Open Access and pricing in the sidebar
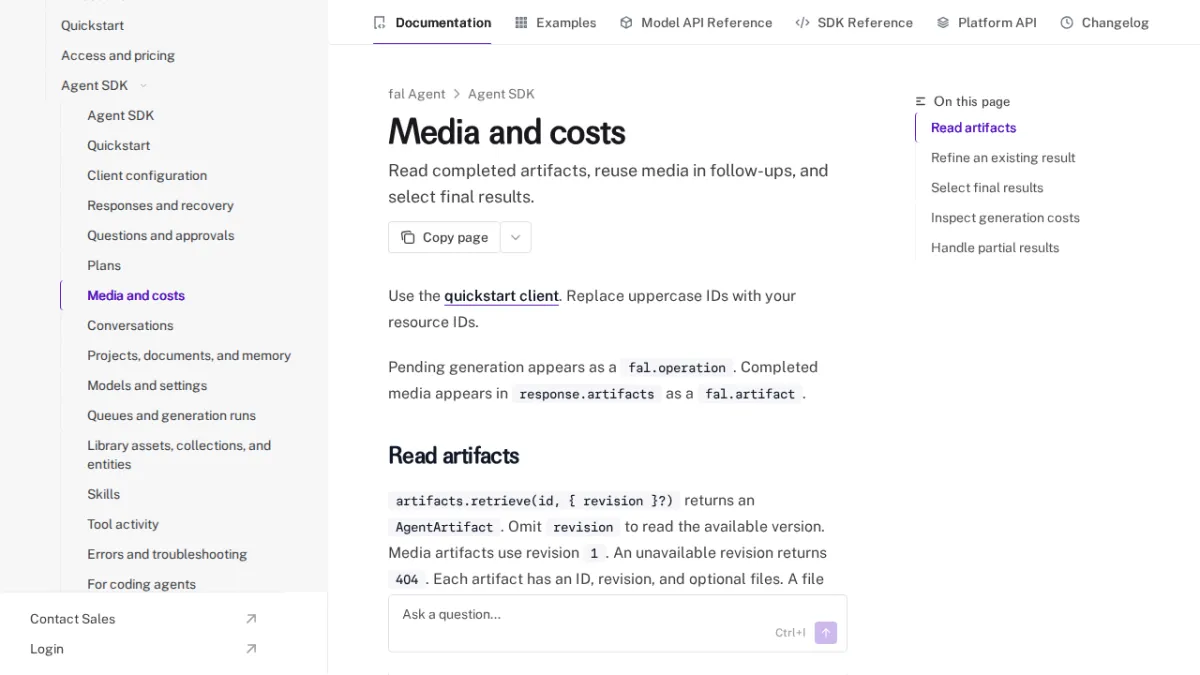 (x=118, y=56)
